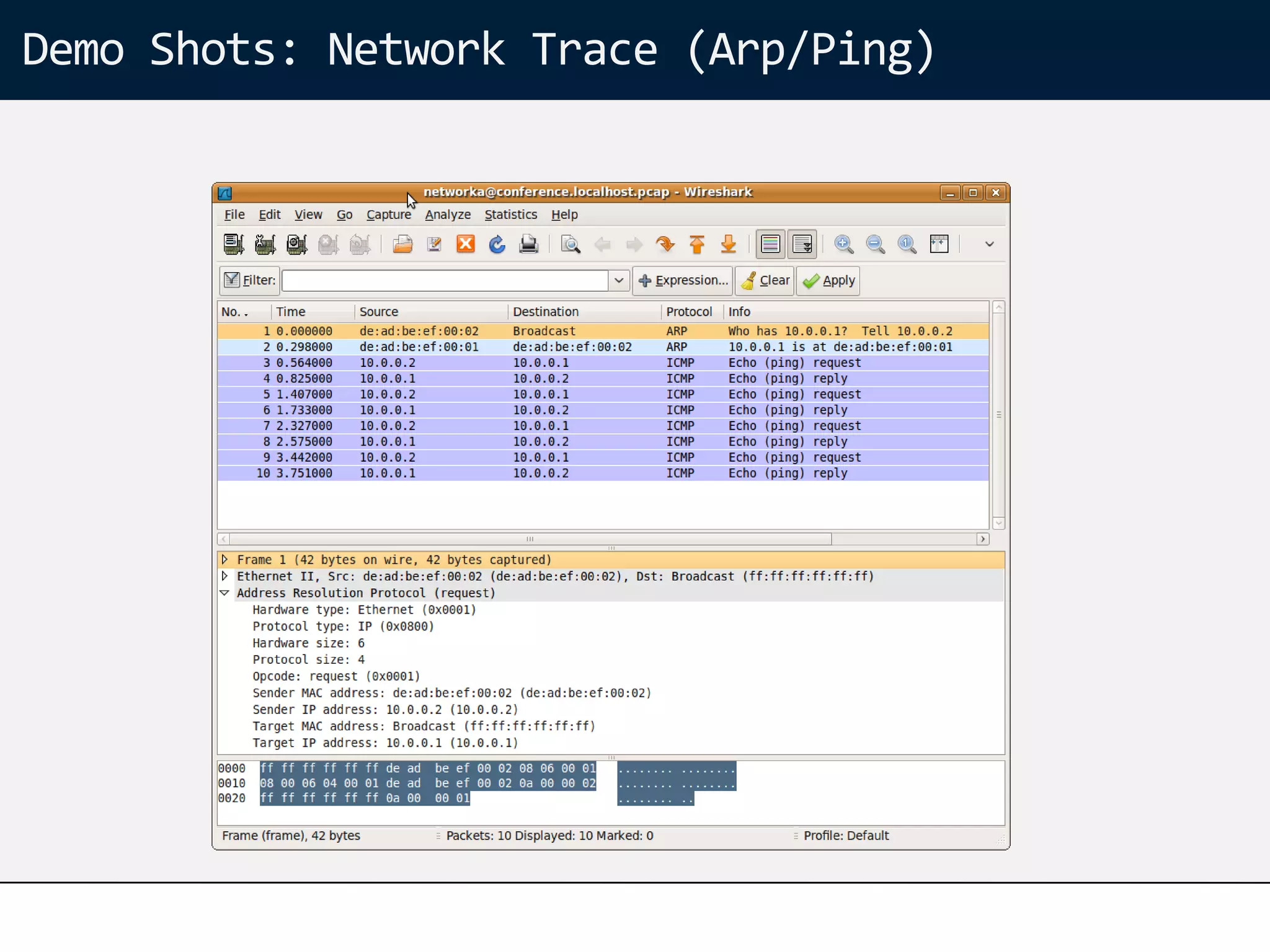The image size is (1270, 952).
Task: Jump to last packet icon
Action: [x=729, y=244]
